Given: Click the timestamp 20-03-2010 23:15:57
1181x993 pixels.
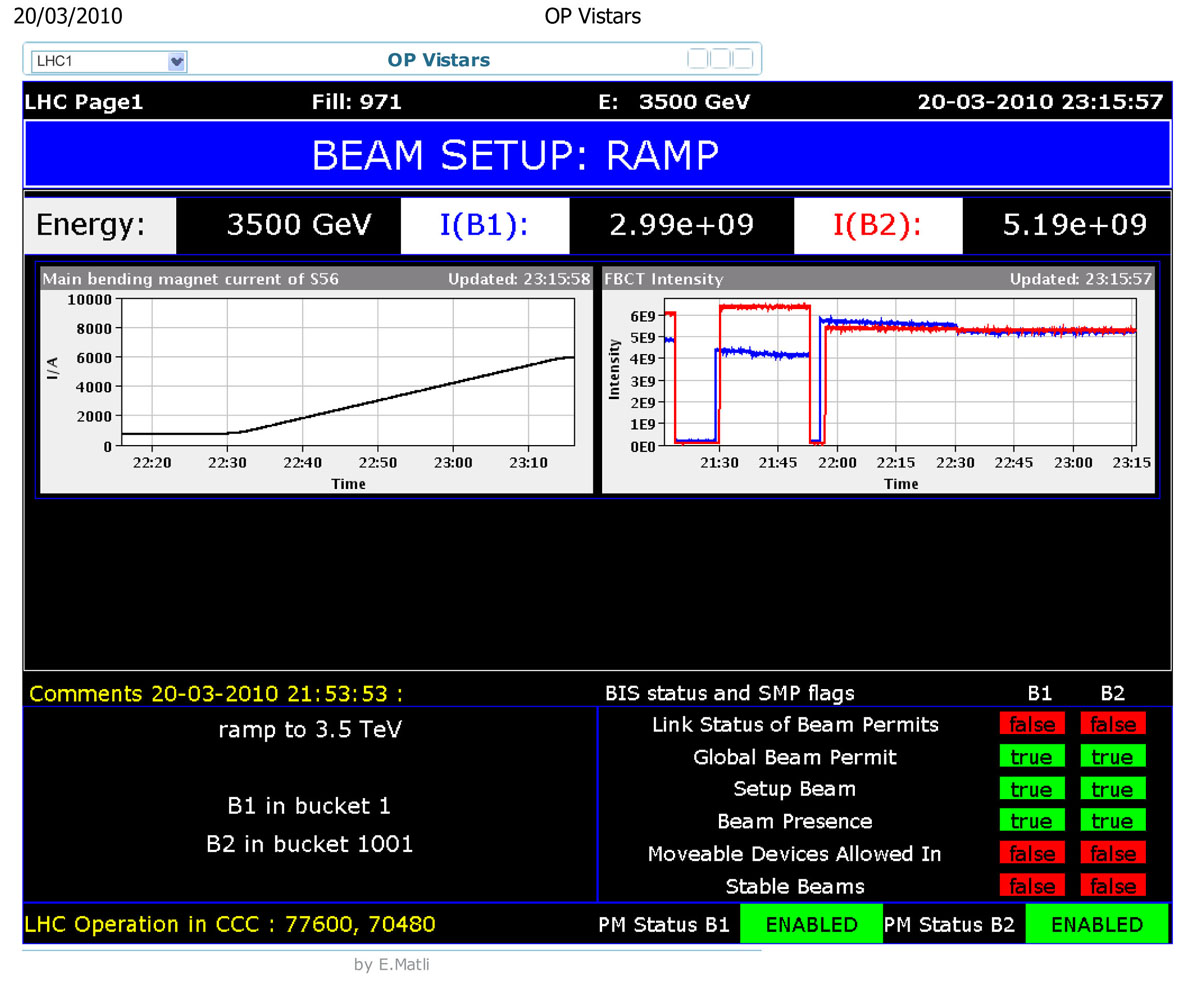Looking at the screenshot, I should click(1040, 102).
